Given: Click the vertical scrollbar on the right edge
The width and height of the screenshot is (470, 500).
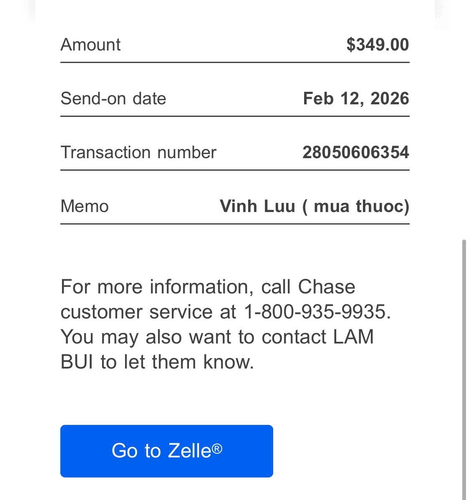Looking at the screenshot, I should point(464,369).
